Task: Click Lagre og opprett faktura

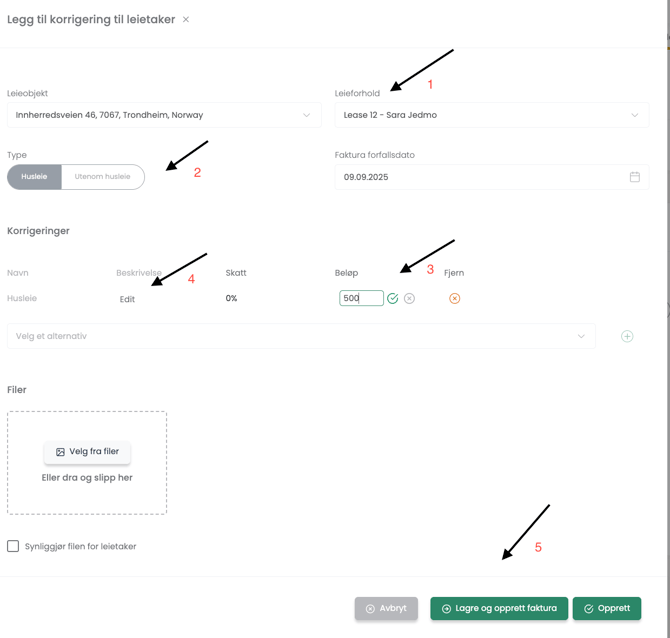Action: 499,608
